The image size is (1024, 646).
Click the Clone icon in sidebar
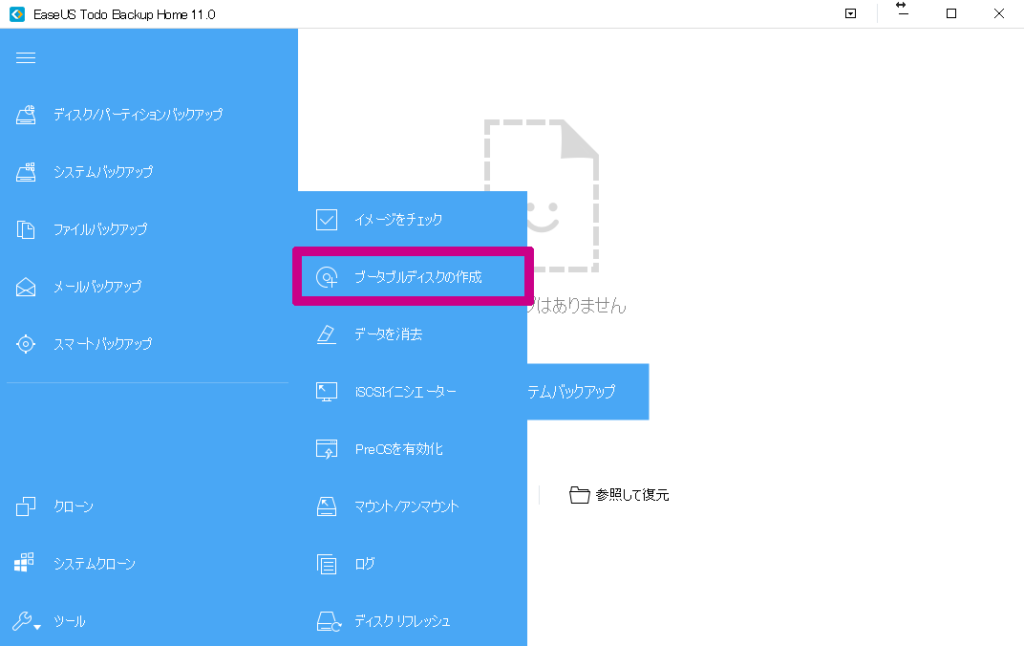pos(26,507)
